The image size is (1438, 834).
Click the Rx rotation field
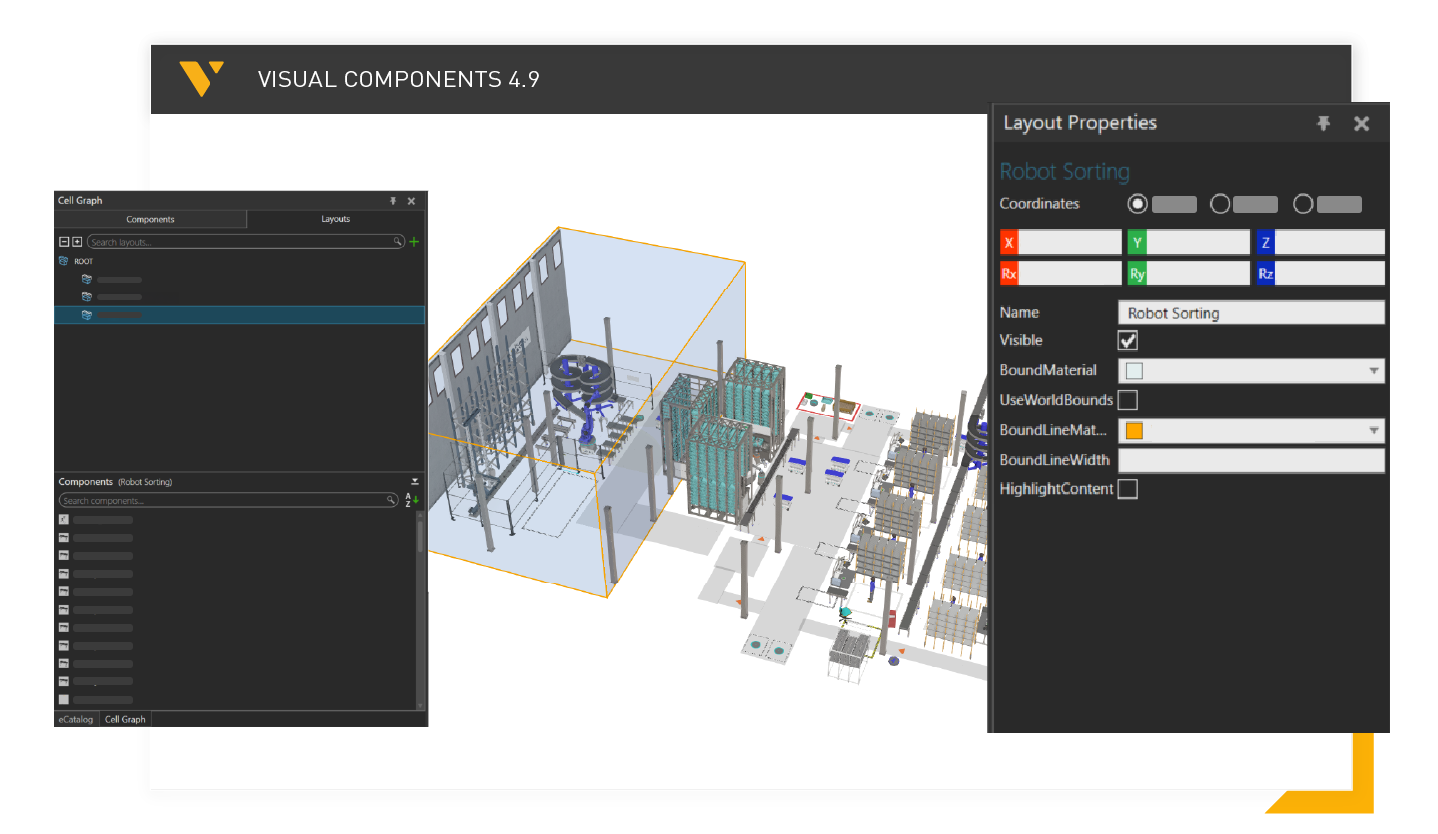pos(1061,274)
